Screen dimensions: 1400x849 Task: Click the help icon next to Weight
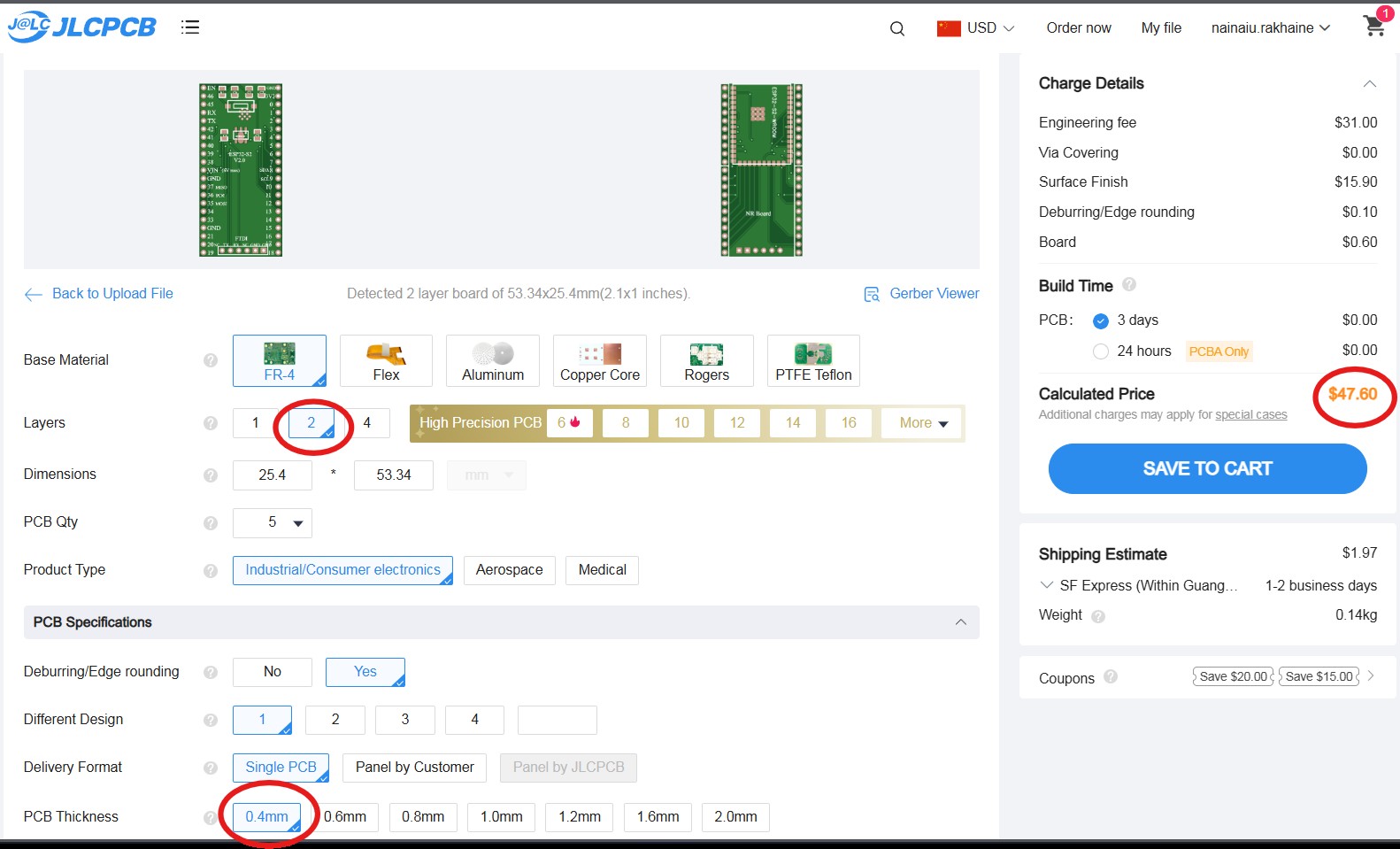(x=1098, y=616)
